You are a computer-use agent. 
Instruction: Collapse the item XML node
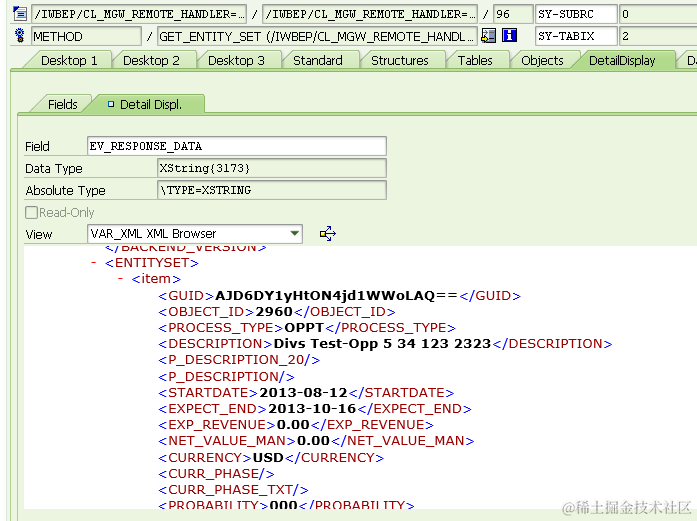tap(120, 279)
